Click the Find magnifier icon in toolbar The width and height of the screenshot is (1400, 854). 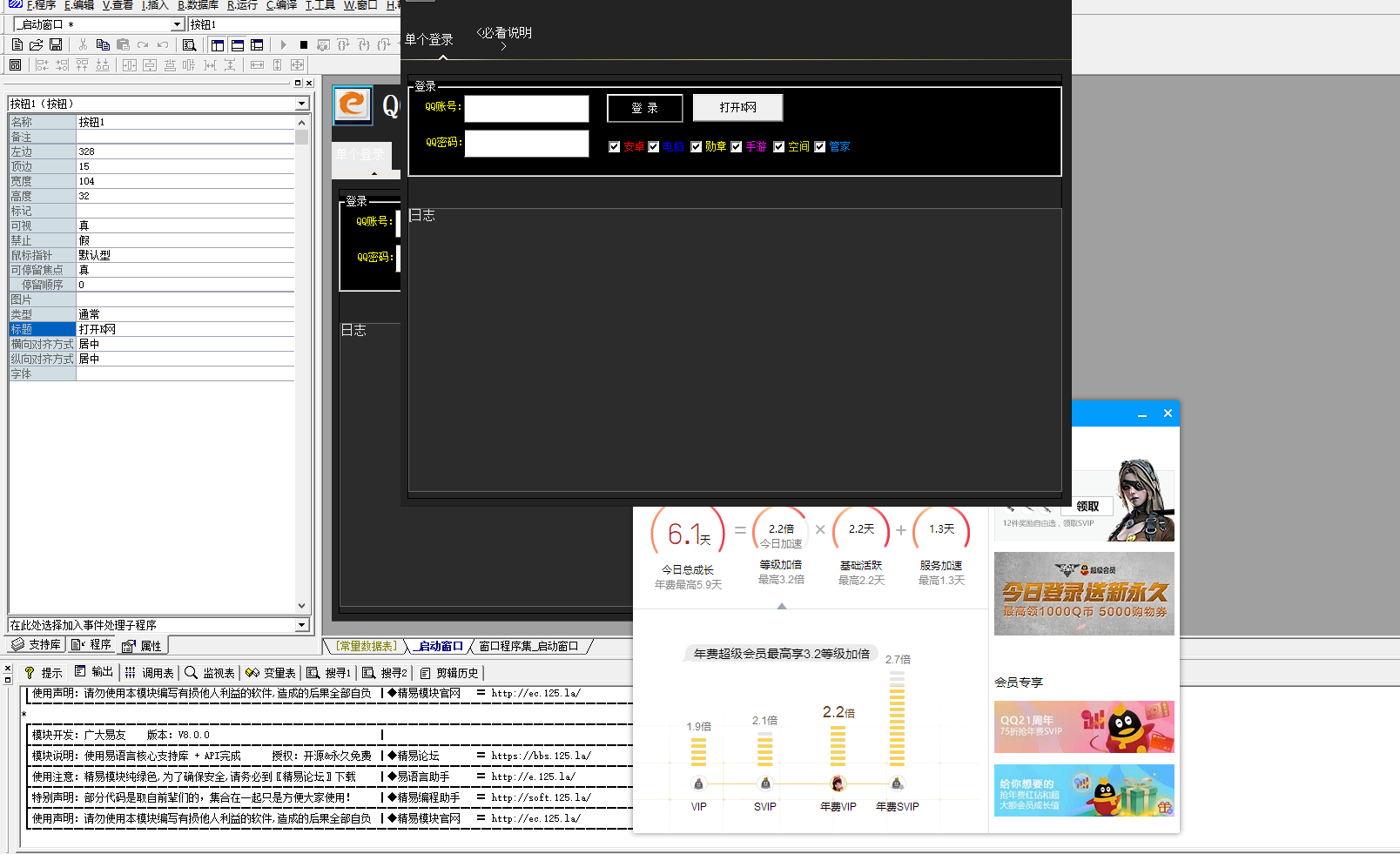click(x=189, y=44)
